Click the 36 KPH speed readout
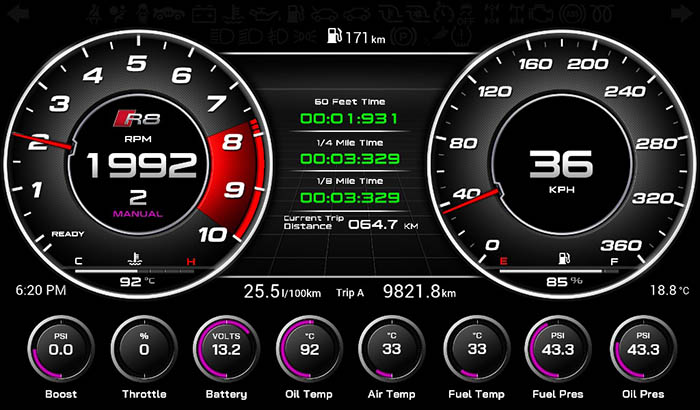The width and height of the screenshot is (700, 410). (561, 164)
